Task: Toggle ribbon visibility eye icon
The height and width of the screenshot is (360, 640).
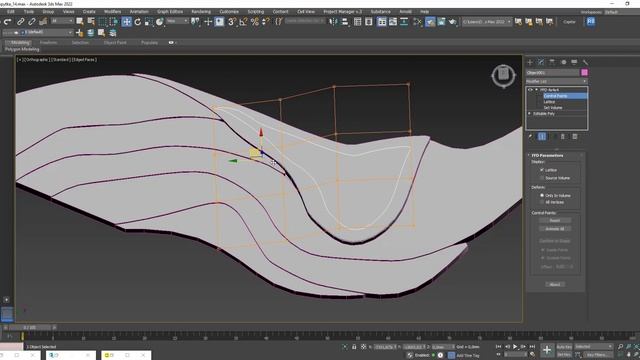Action: pyautogui.click(x=171, y=42)
